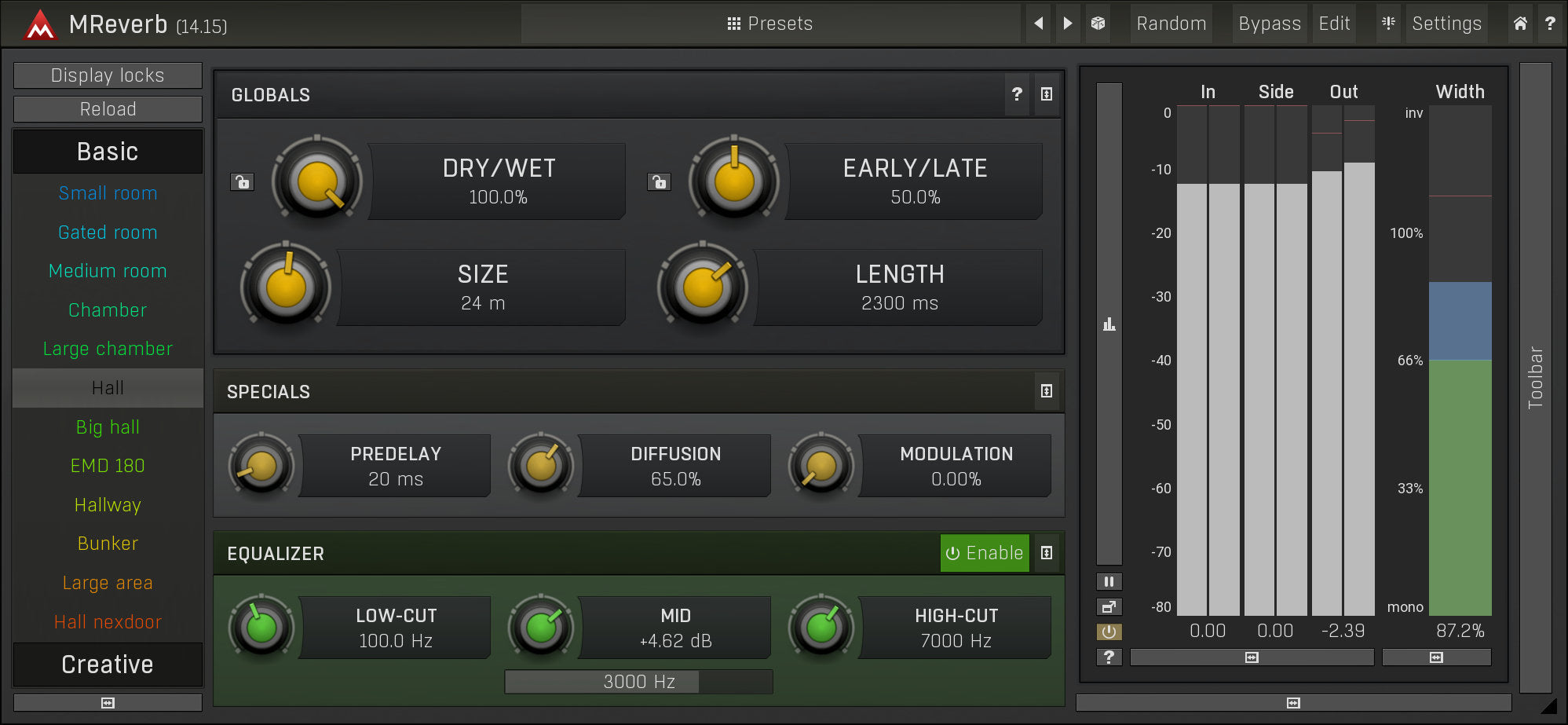Image resolution: width=1568 pixels, height=725 pixels.
Task: Toggle the Dry/Wet lock icon
Action: (242, 182)
